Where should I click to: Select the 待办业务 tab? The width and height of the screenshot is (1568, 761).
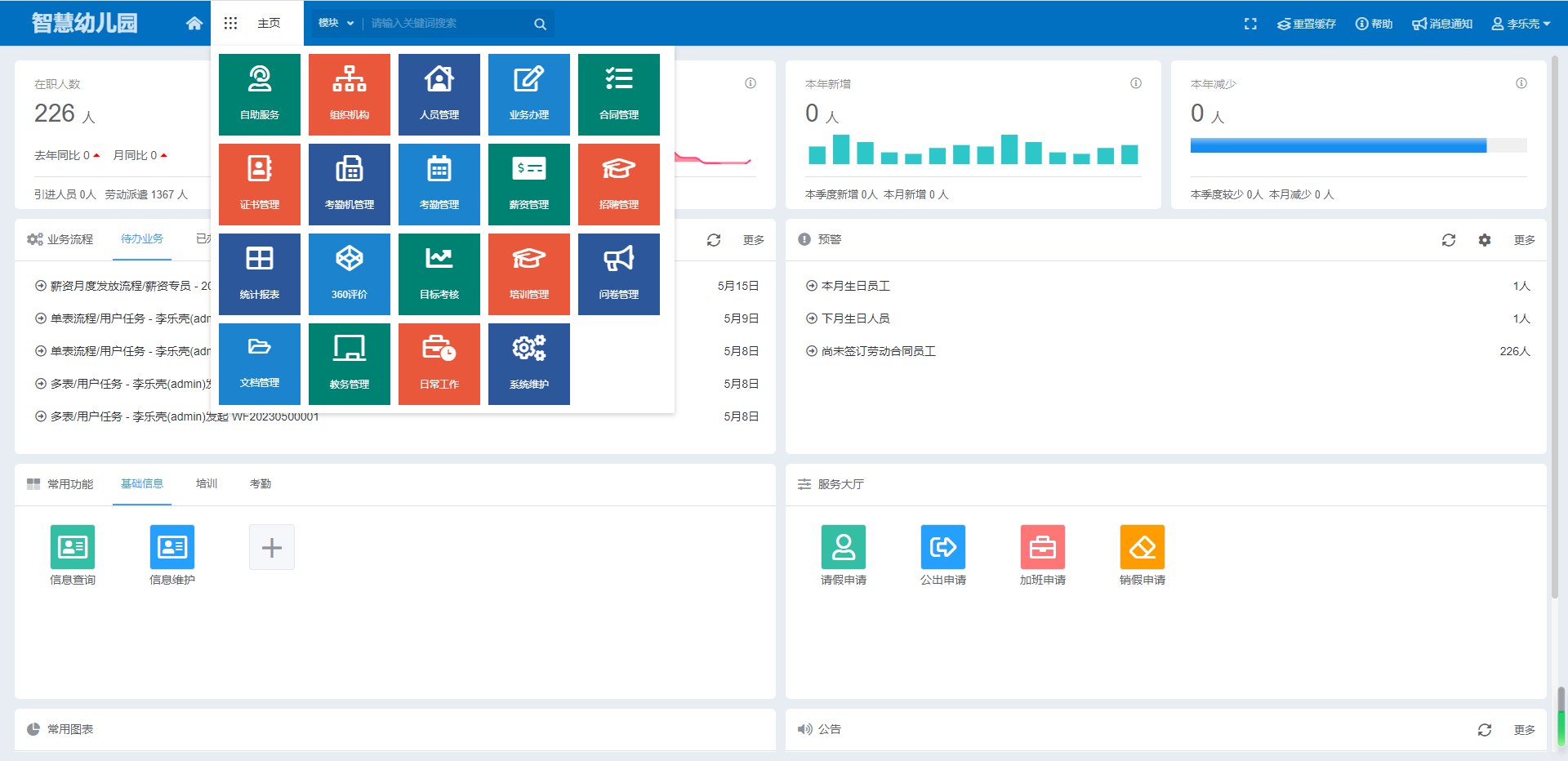pyautogui.click(x=142, y=238)
